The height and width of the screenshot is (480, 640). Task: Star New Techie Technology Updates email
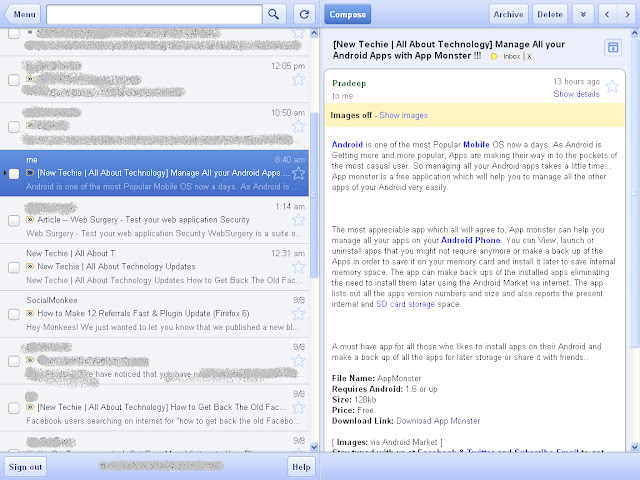(298, 267)
